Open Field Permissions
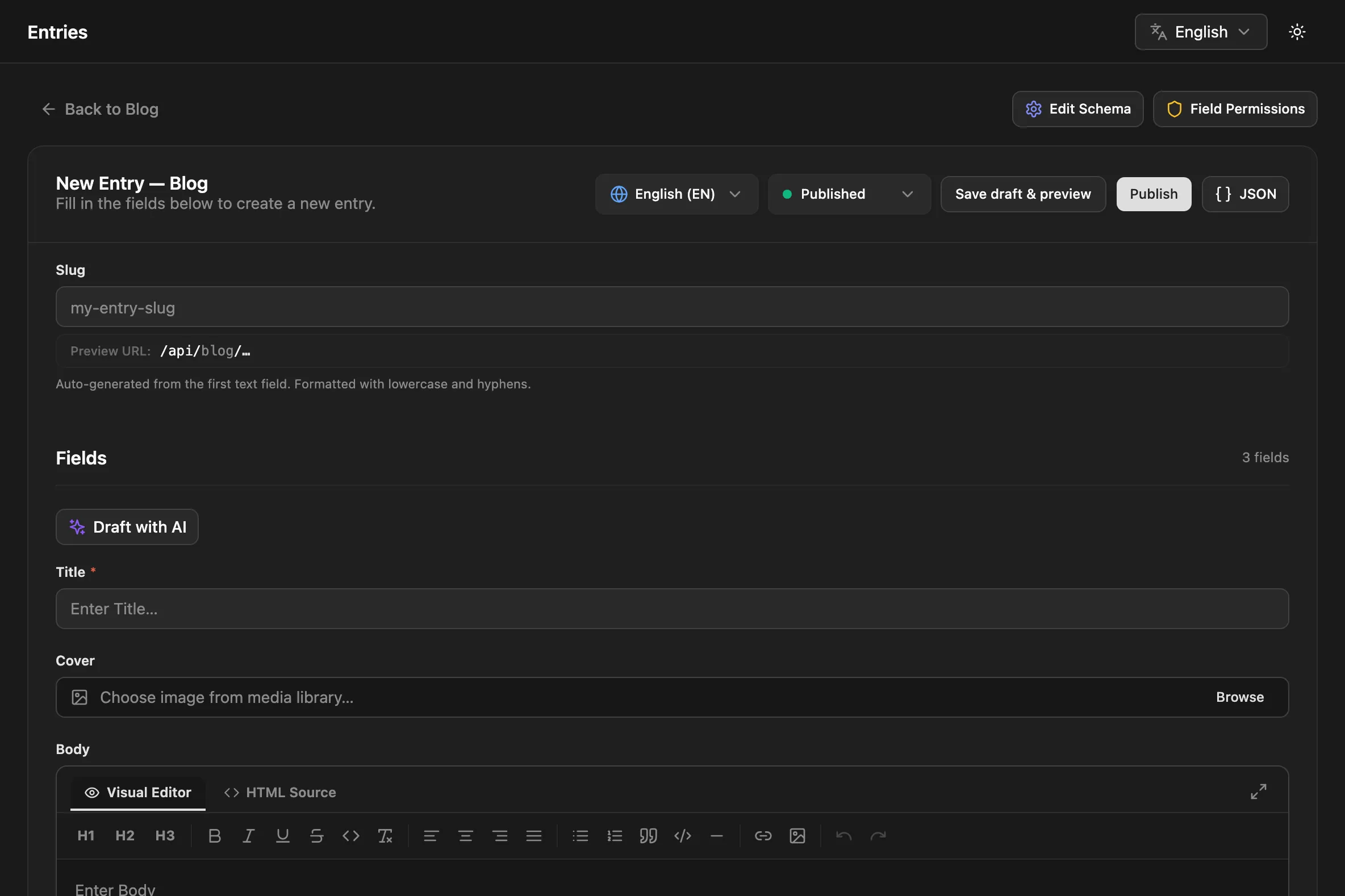 (x=1235, y=109)
